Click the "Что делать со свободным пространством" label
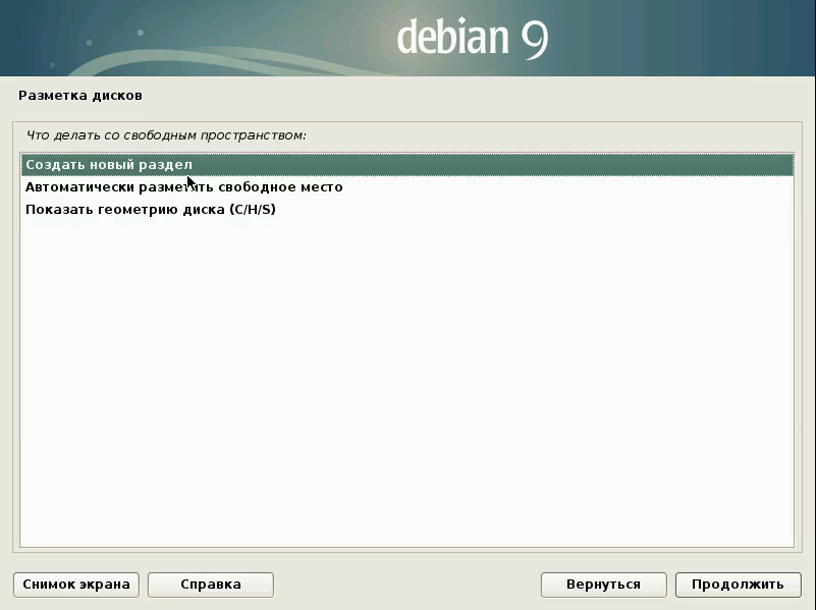816x610 pixels. click(166, 134)
